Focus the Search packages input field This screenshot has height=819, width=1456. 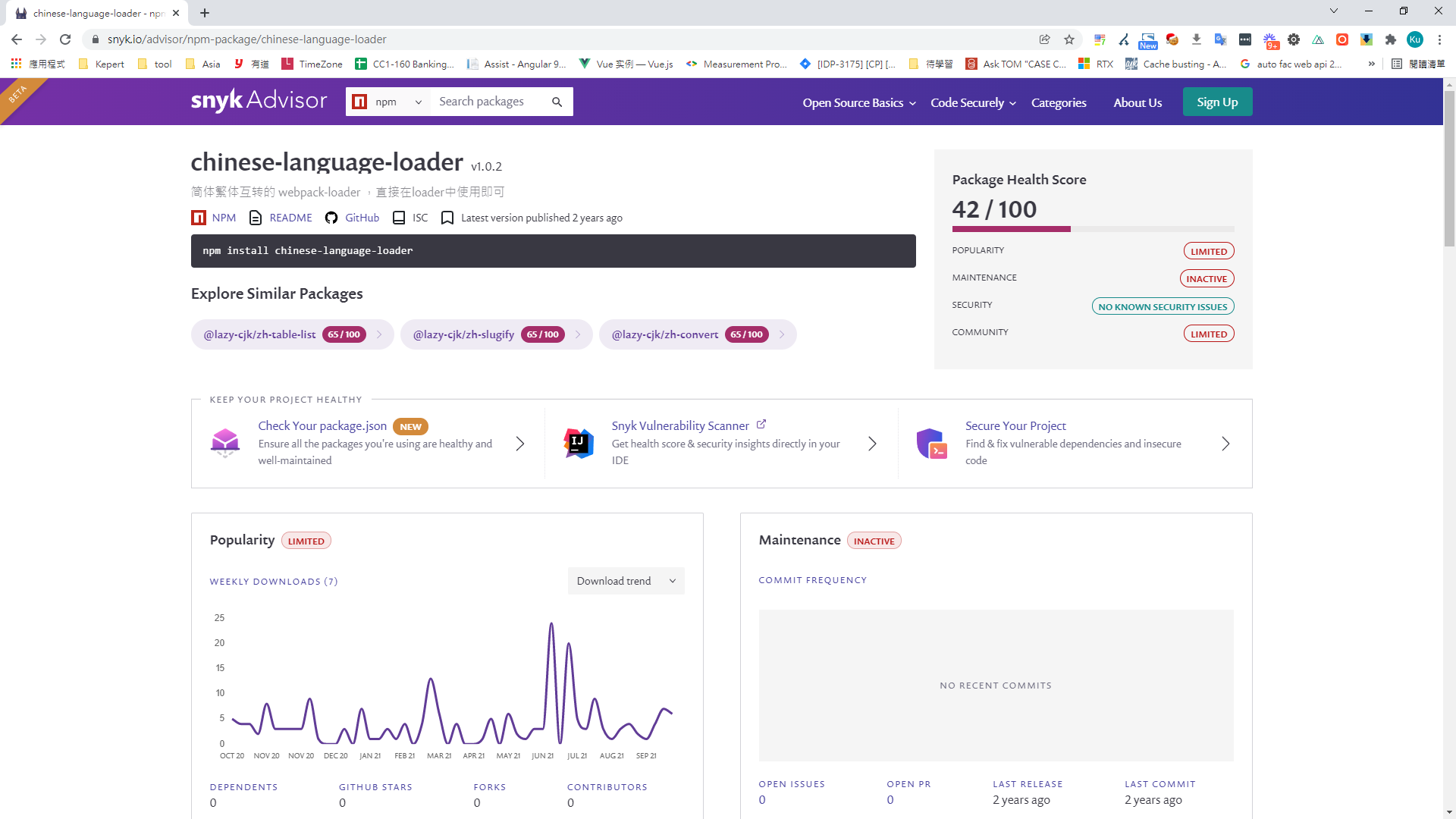[489, 102]
